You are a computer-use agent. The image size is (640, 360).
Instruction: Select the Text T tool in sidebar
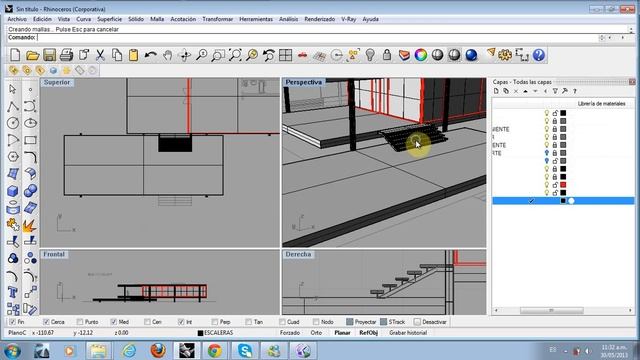coord(13,292)
